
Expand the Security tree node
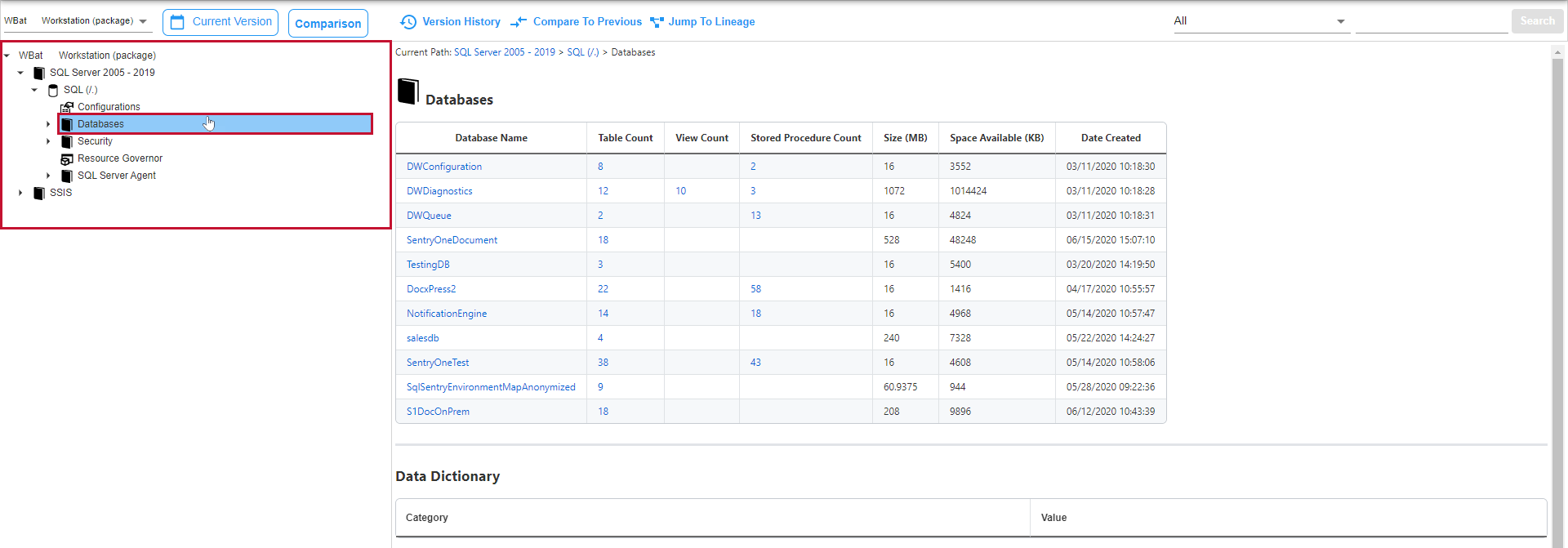coord(48,141)
